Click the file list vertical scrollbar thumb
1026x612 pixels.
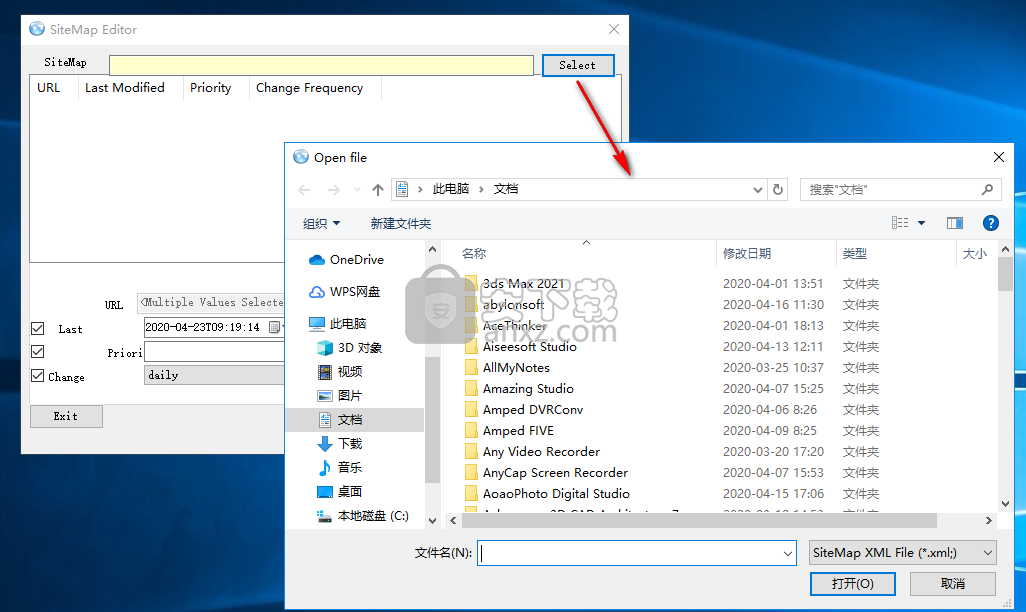click(x=1006, y=274)
